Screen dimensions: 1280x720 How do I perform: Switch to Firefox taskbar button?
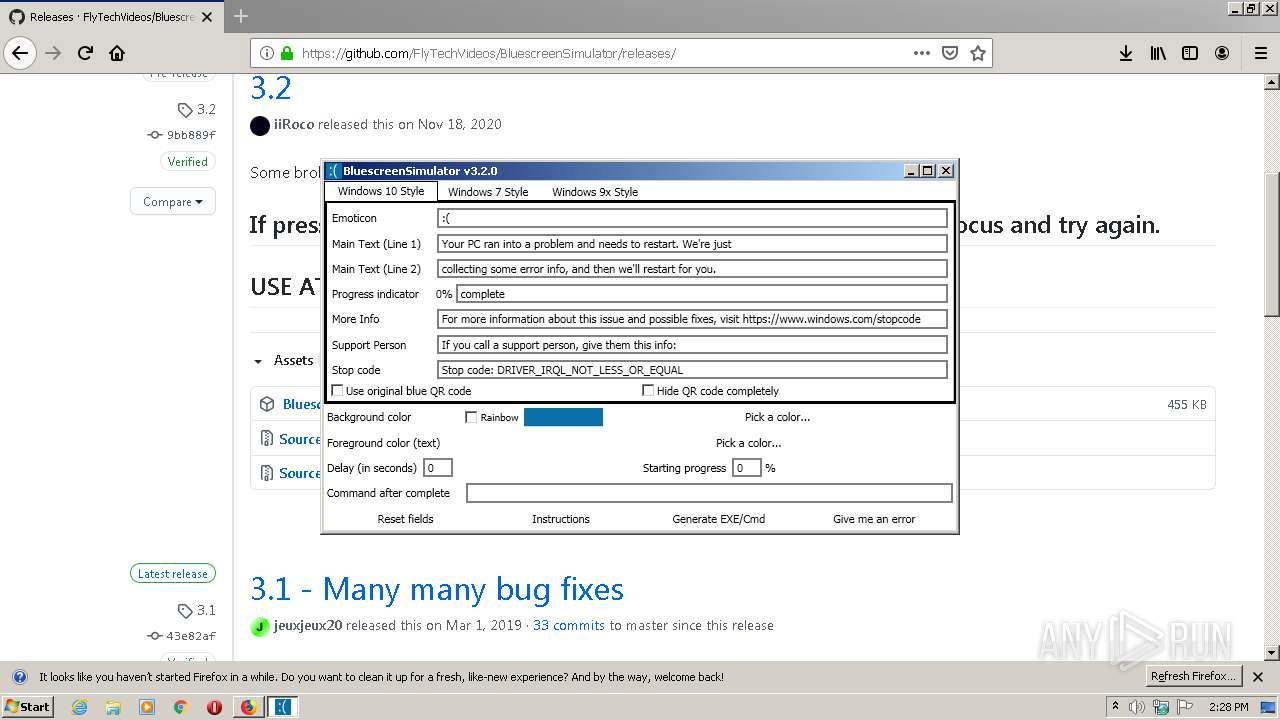pos(248,707)
